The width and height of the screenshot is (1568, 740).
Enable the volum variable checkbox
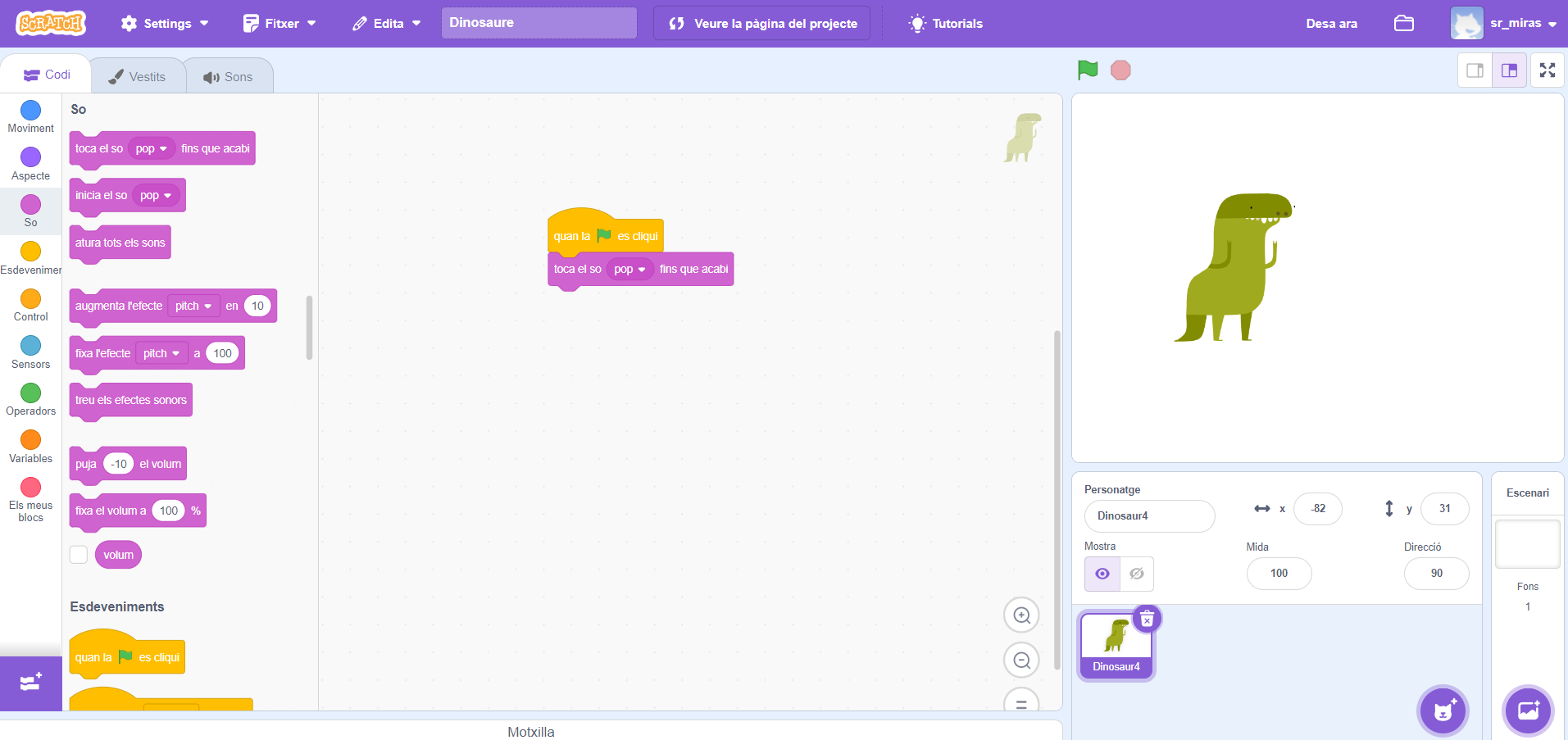coord(79,555)
